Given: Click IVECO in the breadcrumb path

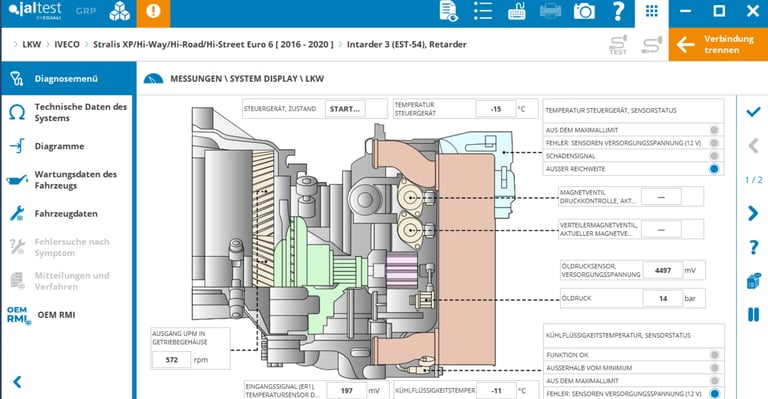Looking at the screenshot, I should (67, 44).
